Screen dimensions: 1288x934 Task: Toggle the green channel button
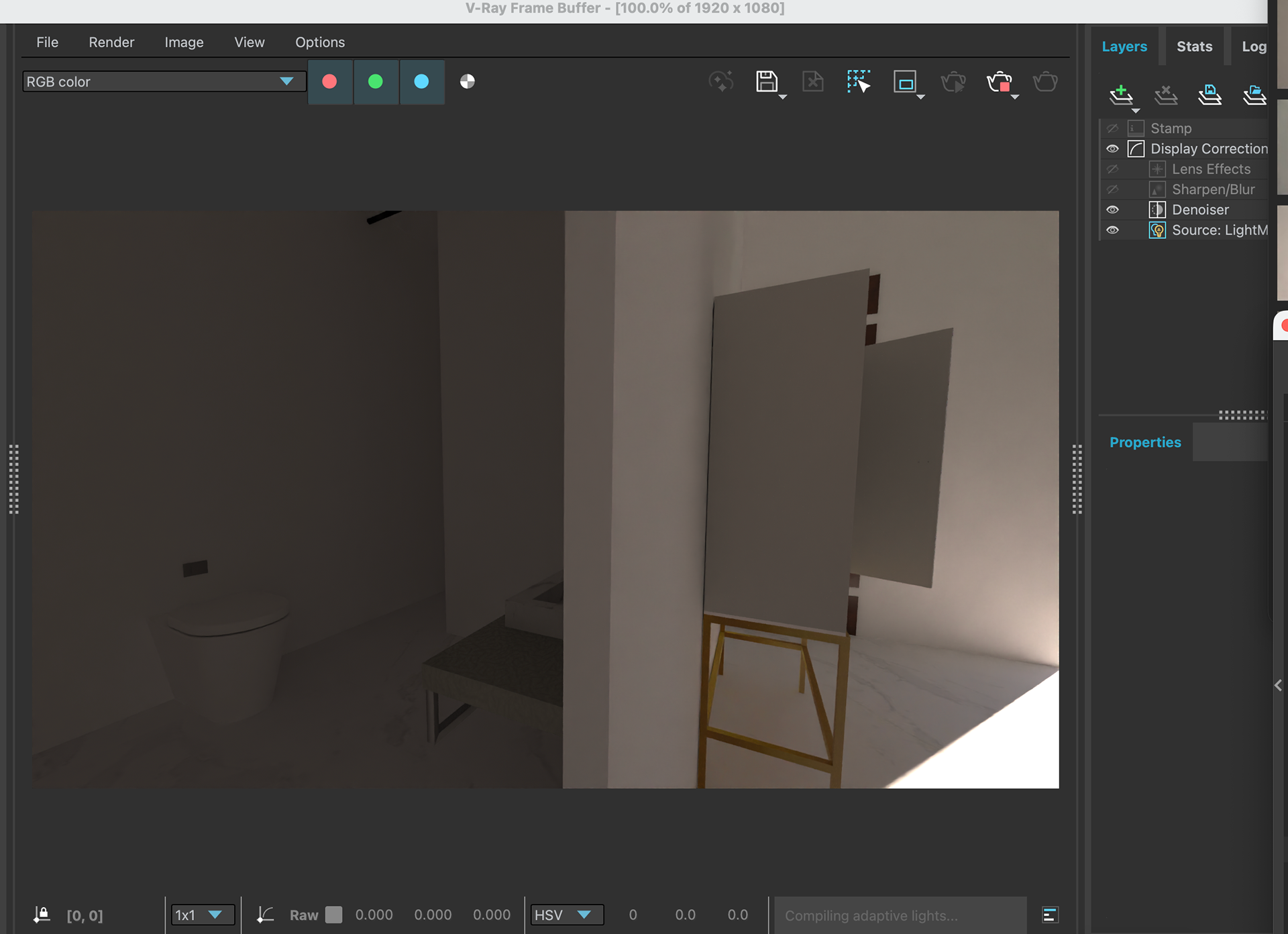[376, 82]
